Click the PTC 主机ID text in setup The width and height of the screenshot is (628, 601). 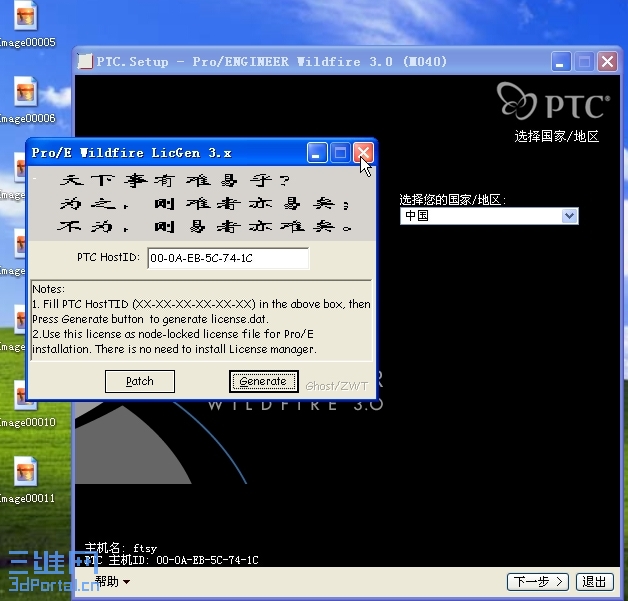click(171, 560)
